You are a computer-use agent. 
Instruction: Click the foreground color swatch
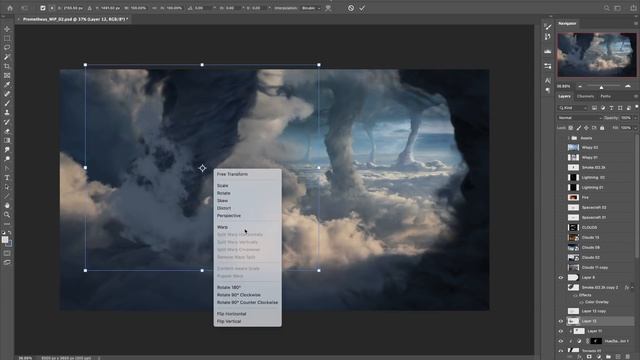pos(5,240)
